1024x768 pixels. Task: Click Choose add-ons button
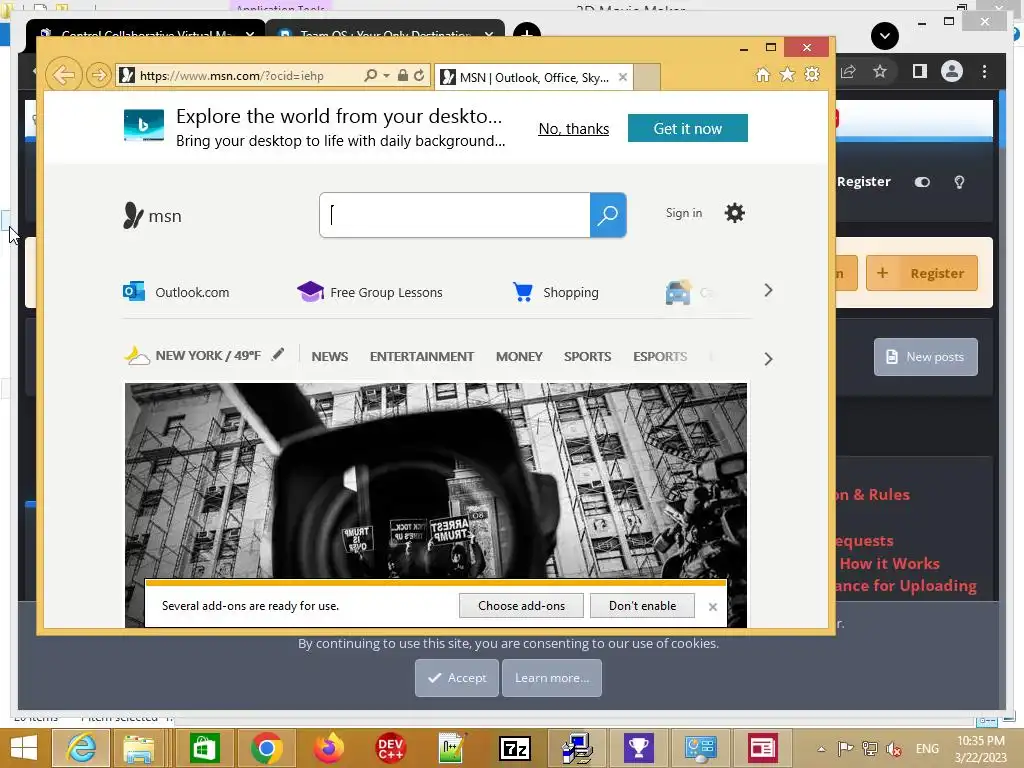(x=521, y=605)
